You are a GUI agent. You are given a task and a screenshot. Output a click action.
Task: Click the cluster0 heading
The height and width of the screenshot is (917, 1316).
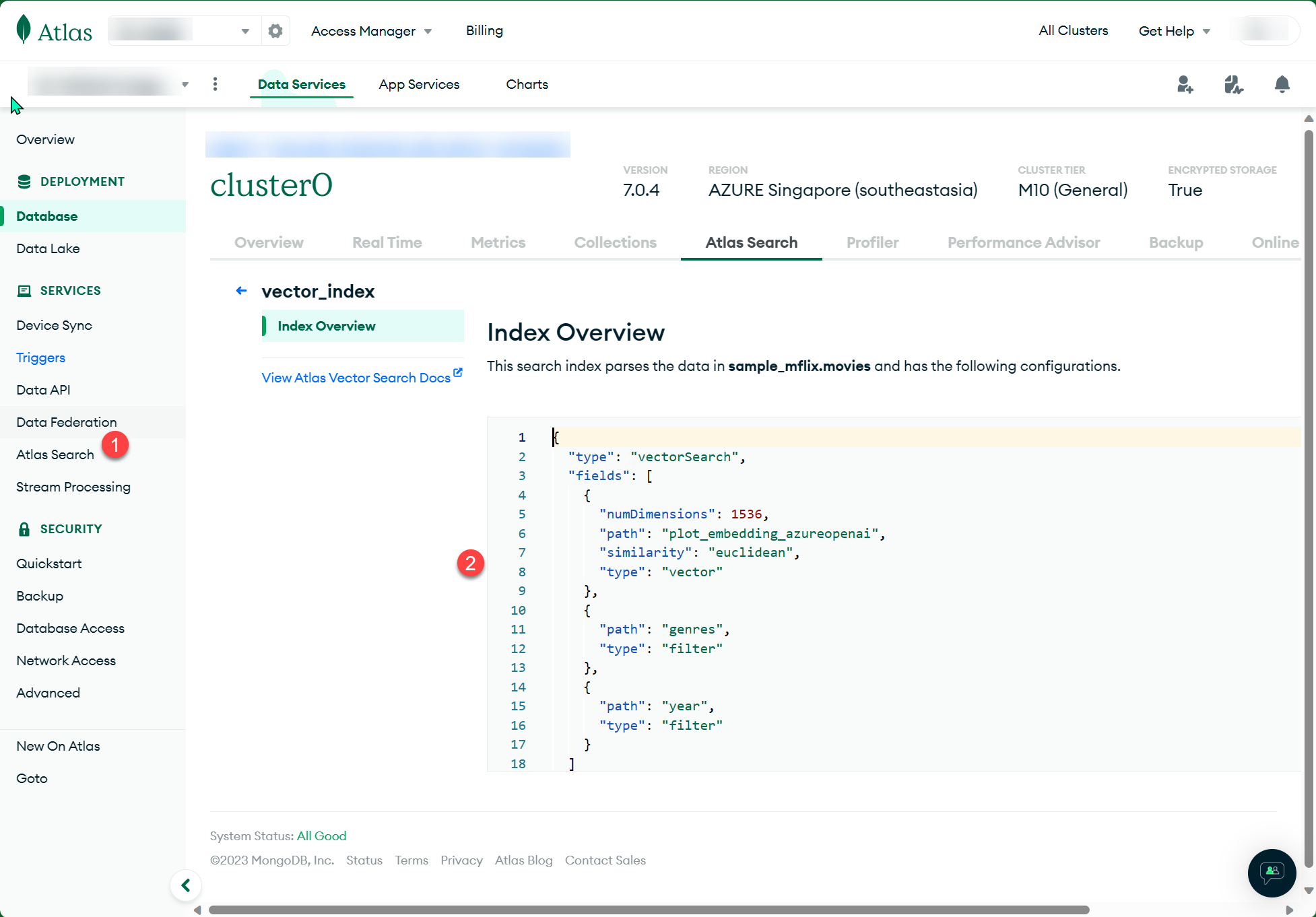[271, 184]
